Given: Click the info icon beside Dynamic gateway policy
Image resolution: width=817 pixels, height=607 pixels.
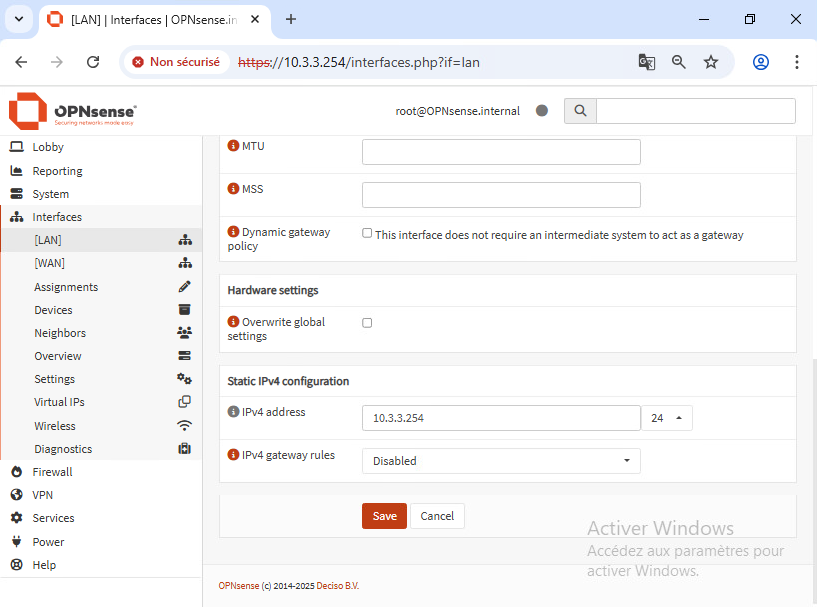Looking at the screenshot, I should 233,231.
